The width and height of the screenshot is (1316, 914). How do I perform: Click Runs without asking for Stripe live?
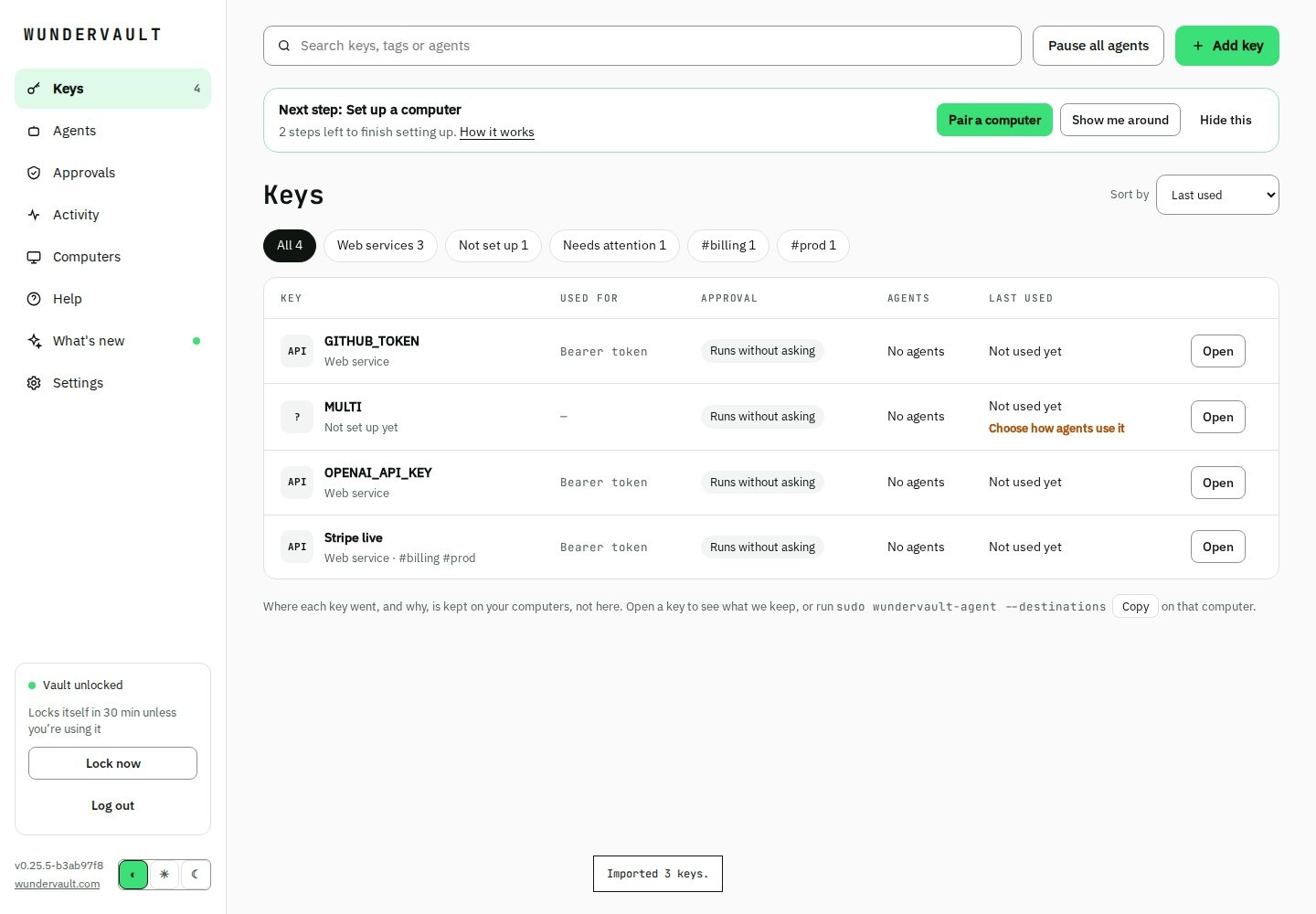pyautogui.click(x=762, y=547)
